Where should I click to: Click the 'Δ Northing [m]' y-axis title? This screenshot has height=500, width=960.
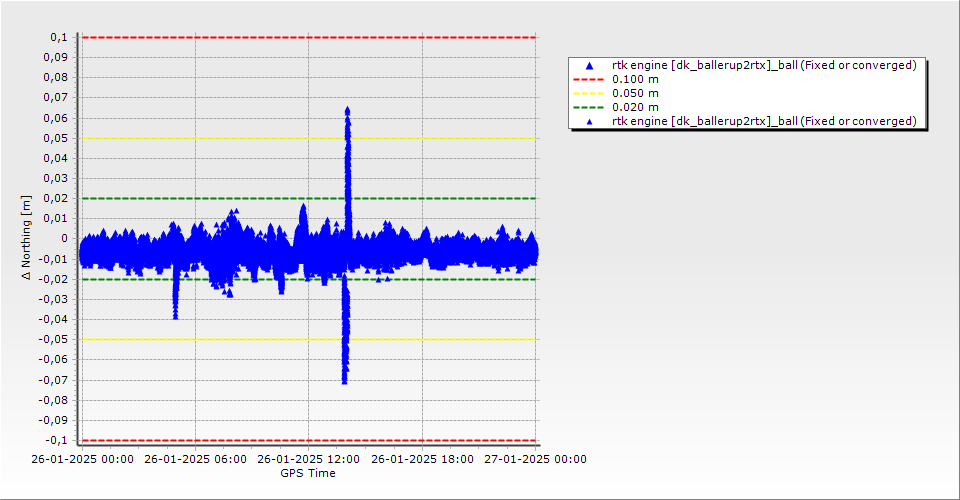click(26, 238)
